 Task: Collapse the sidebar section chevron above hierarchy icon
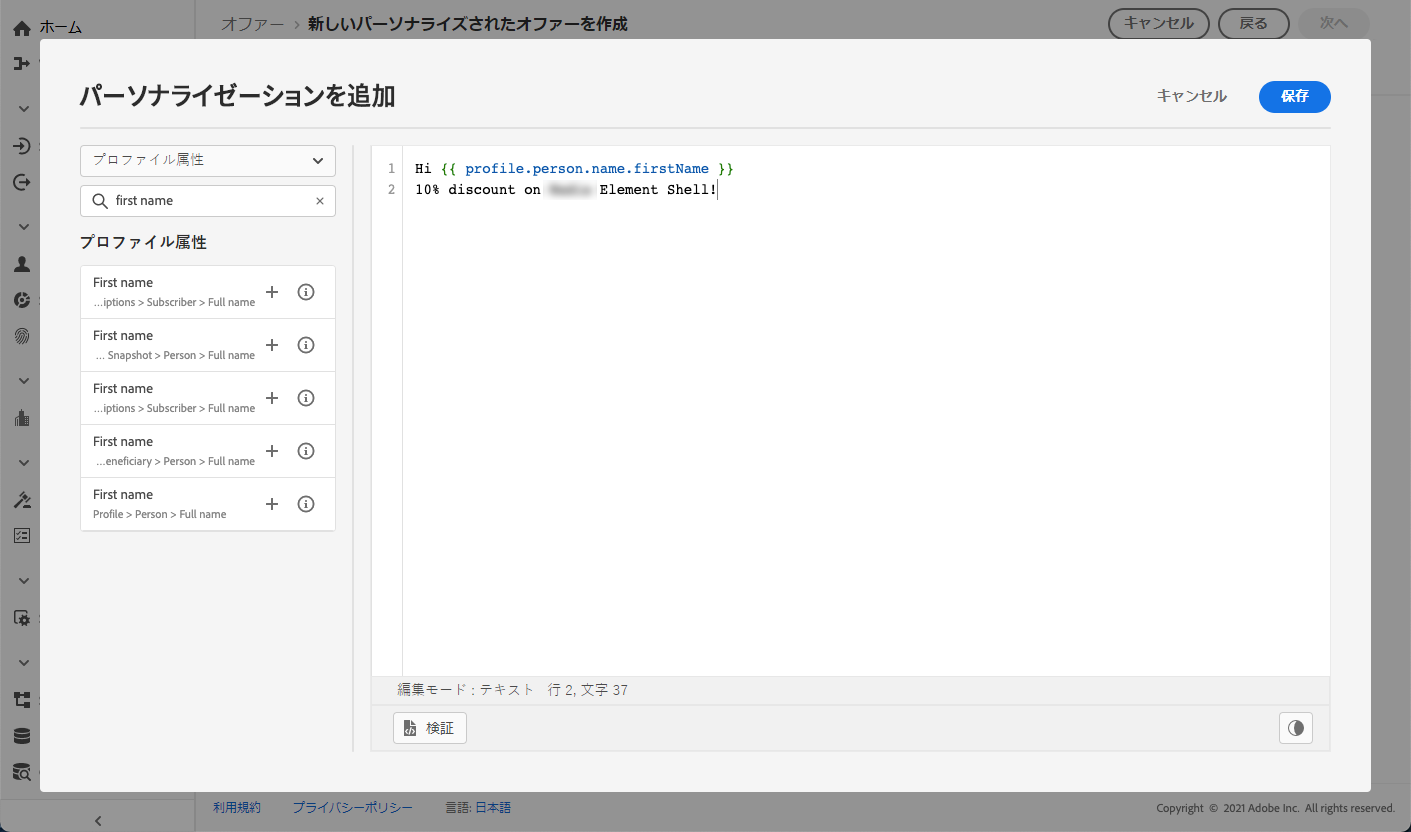click(x=24, y=662)
